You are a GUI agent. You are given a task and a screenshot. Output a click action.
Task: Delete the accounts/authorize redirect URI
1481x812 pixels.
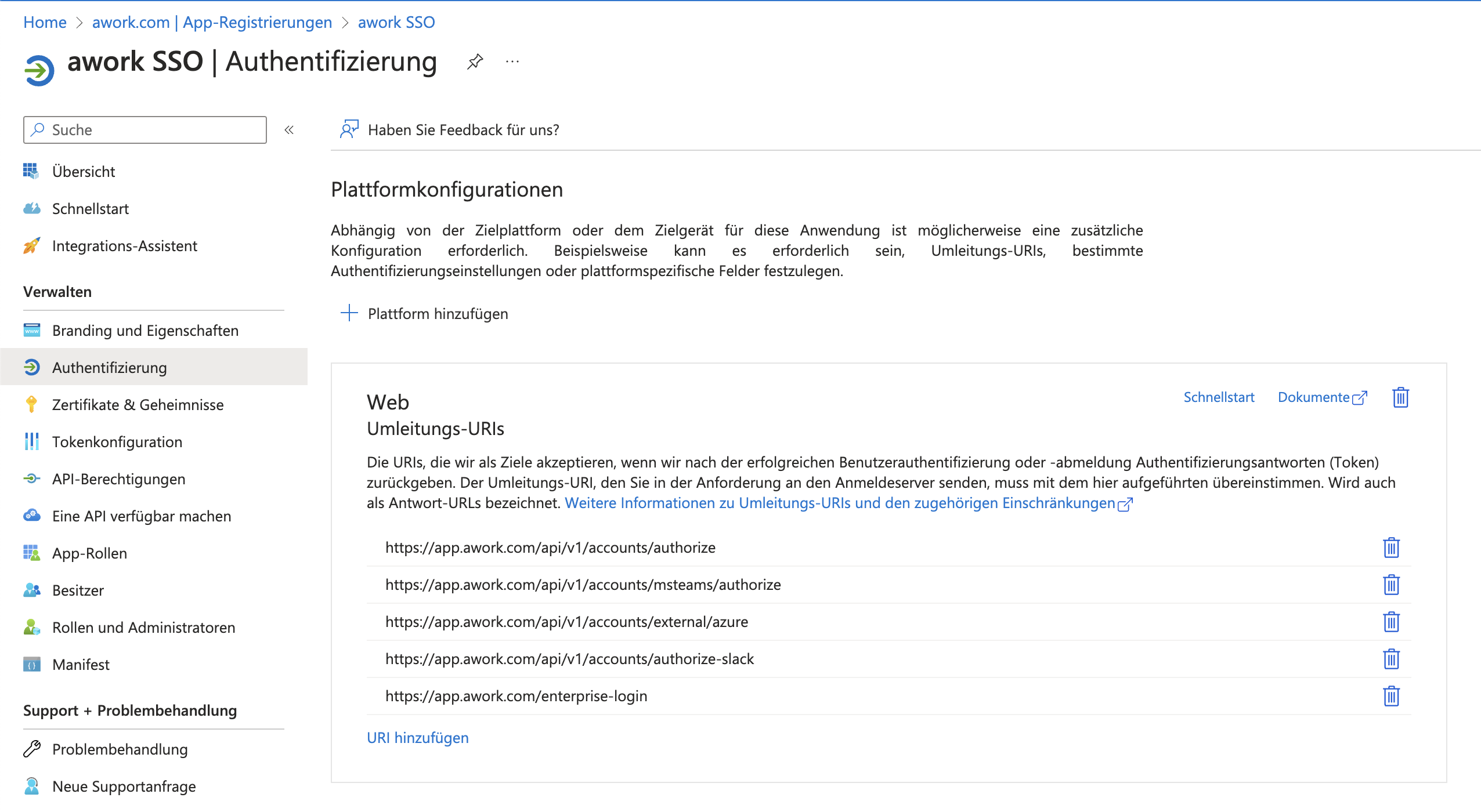point(1391,548)
